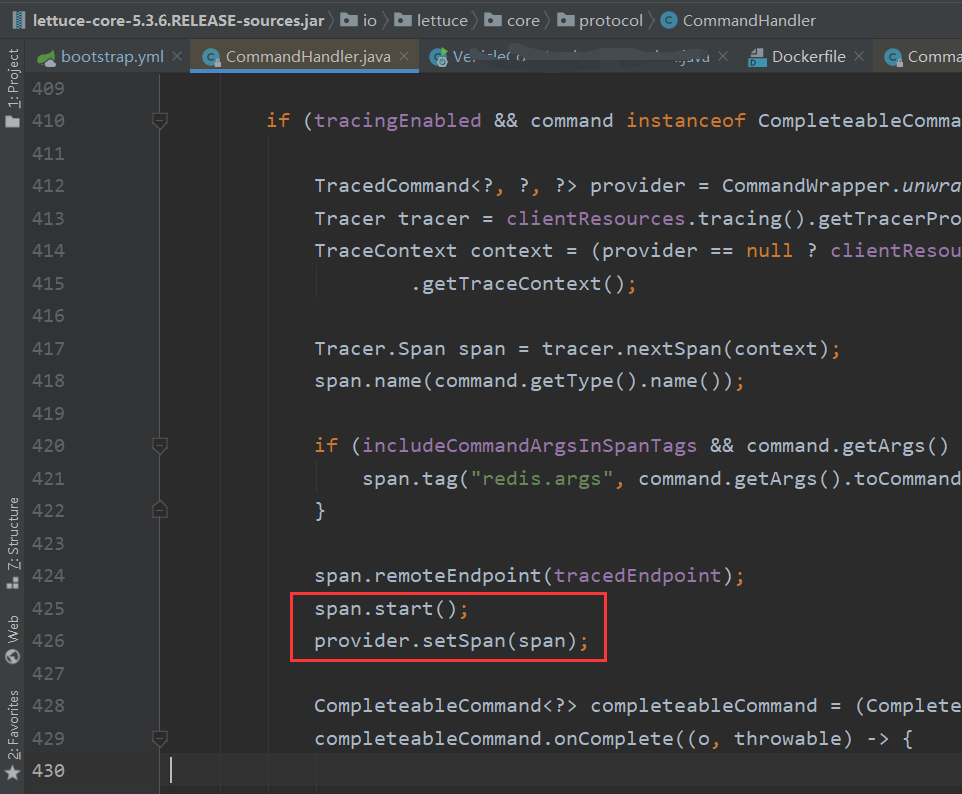The height and width of the screenshot is (794, 962).
Task: Open the Project tool window
Action: pyautogui.click(x=12, y=88)
